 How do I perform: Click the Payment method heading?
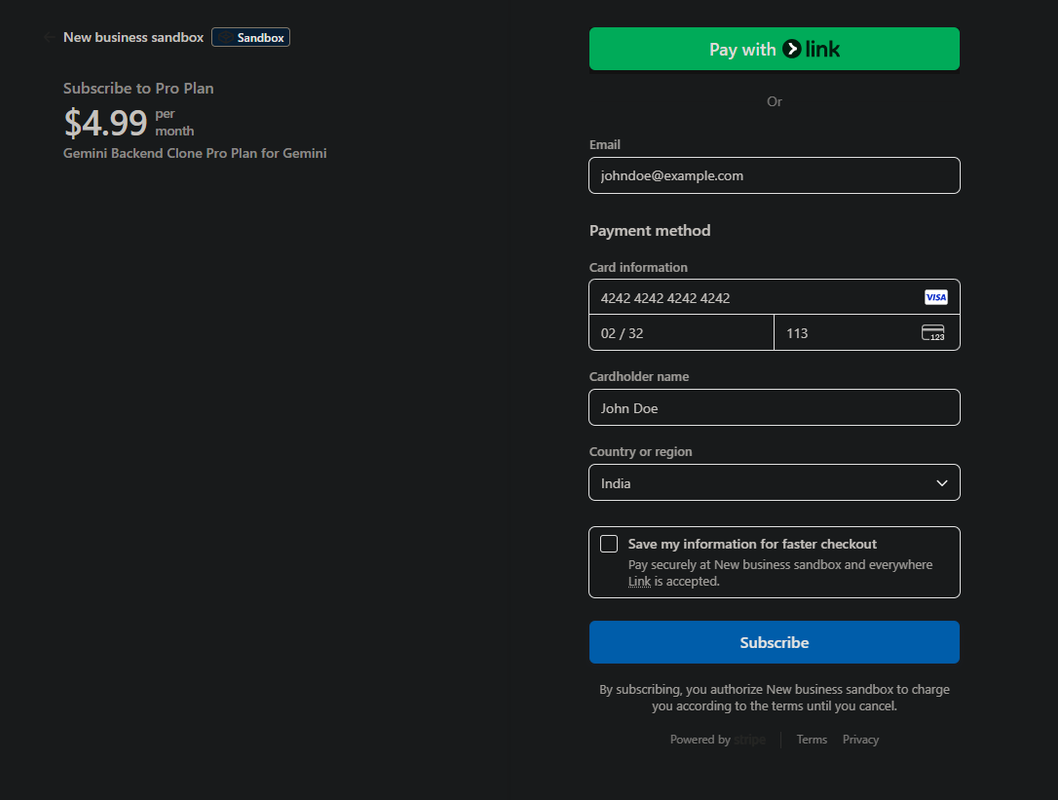pos(650,231)
